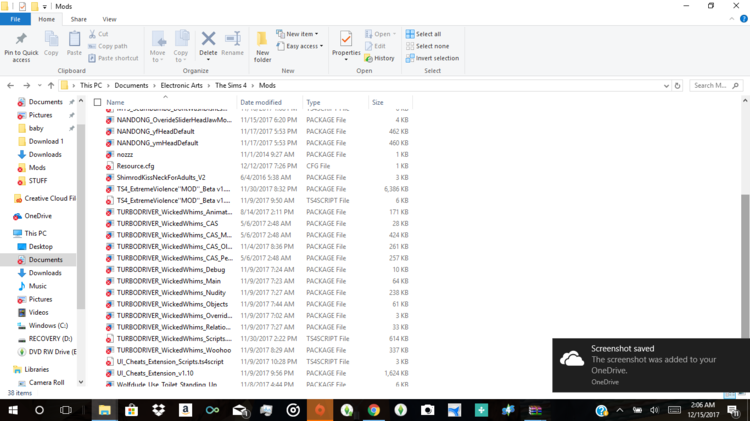This screenshot has height=421, width=750.
Task: Pin to Quick access in the ribbon
Action: (21, 47)
